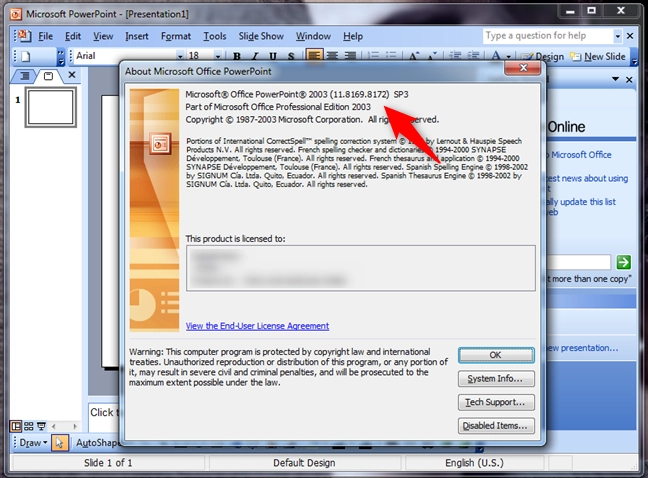The height and width of the screenshot is (478, 648).
Task: Toggle underline formatting button
Action: (273, 56)
